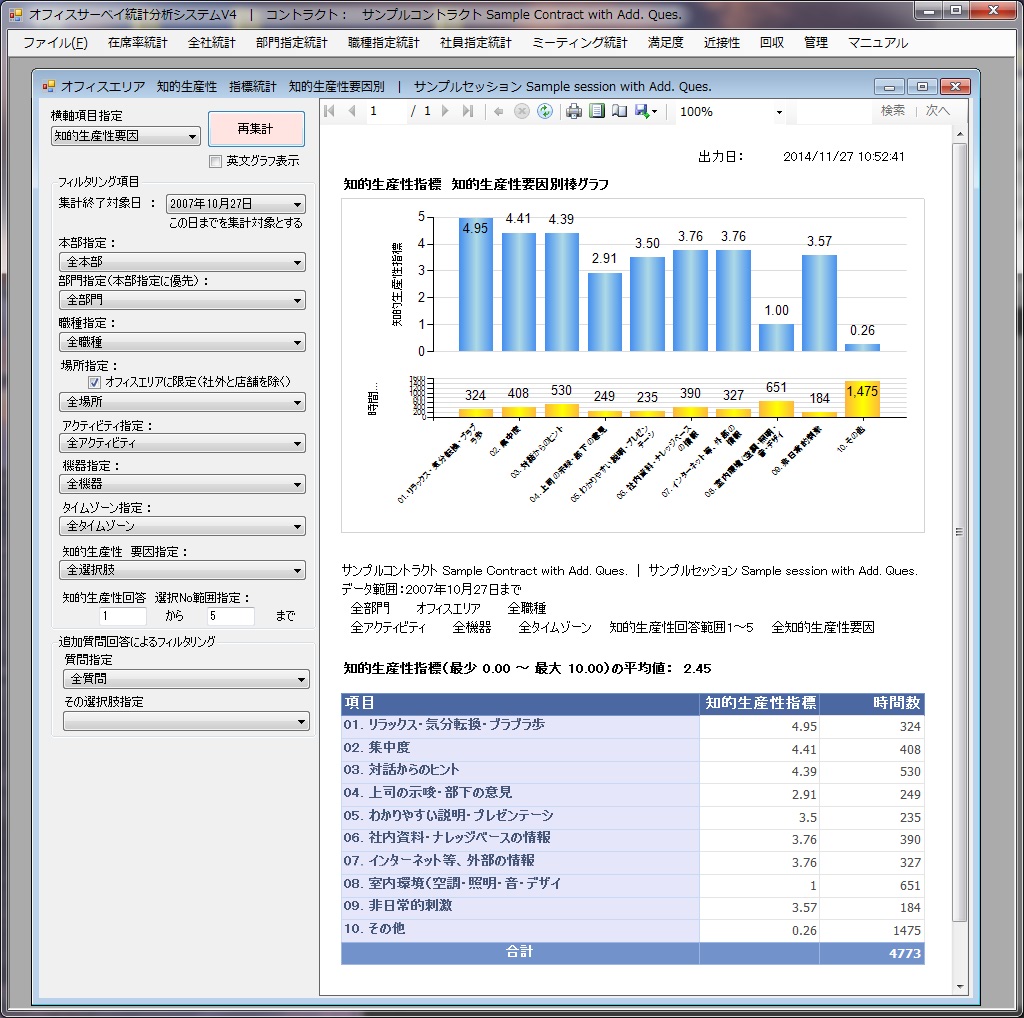The height and width of the screenshot is (1018, 1024).
Task: Open 社員指定統計 menu
Action: (476, 43)
